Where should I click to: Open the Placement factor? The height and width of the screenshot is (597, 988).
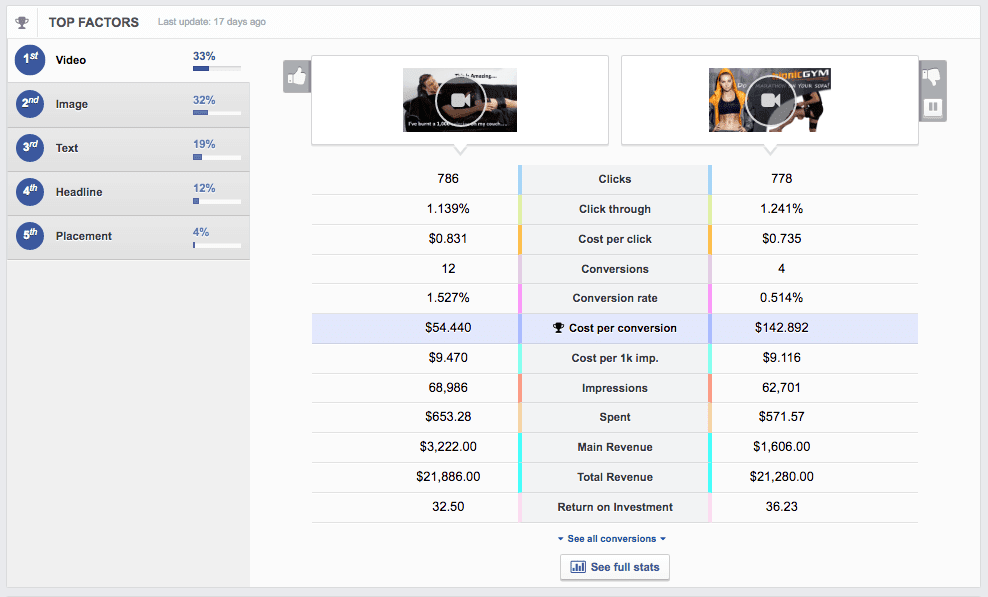(x=129, y=237)
